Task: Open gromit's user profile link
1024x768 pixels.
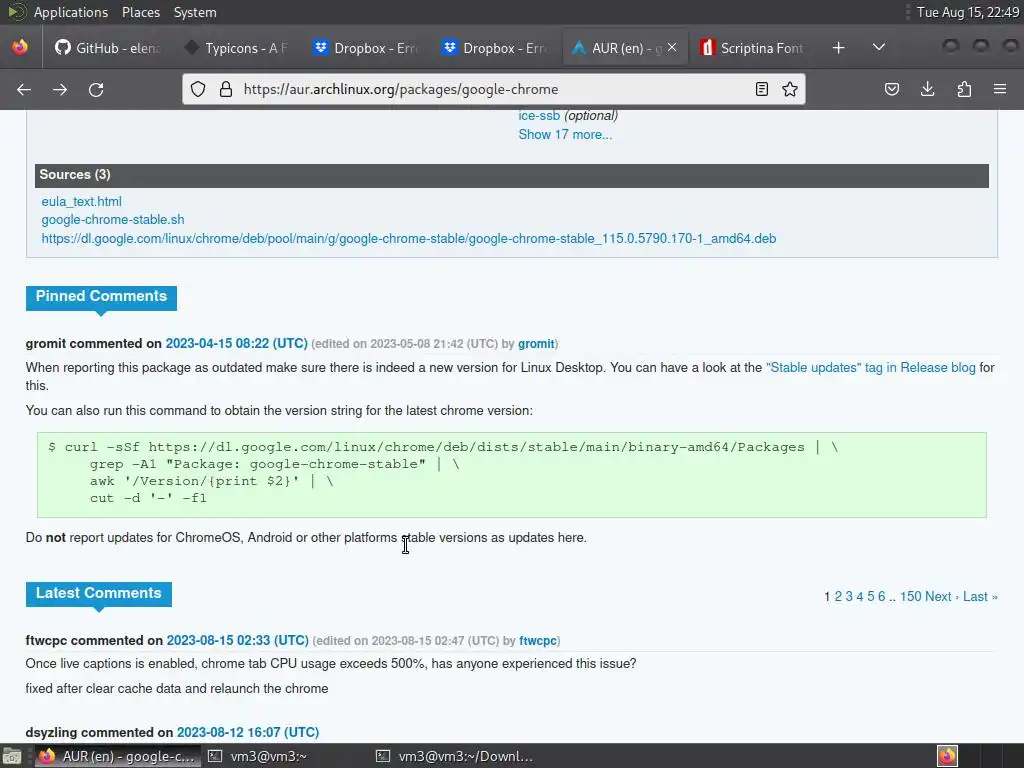Action: (536, 344)
